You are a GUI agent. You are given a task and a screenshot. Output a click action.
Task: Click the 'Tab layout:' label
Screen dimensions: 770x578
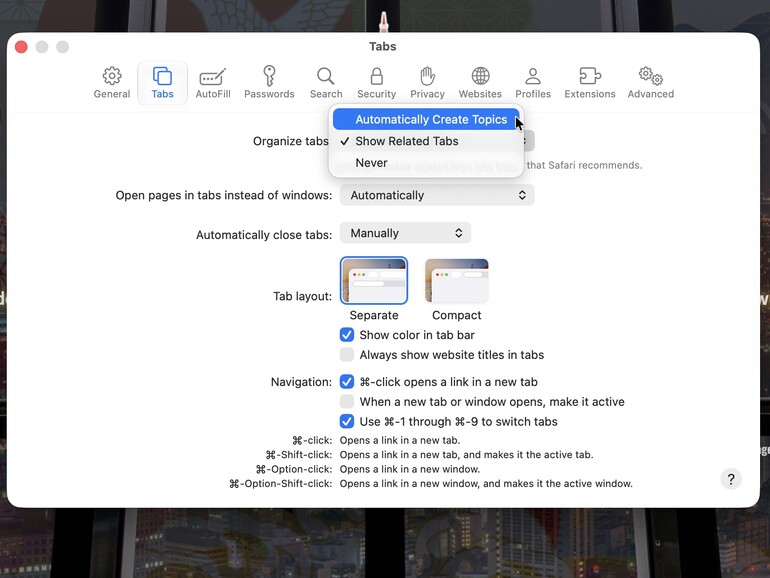pos(302,296)
